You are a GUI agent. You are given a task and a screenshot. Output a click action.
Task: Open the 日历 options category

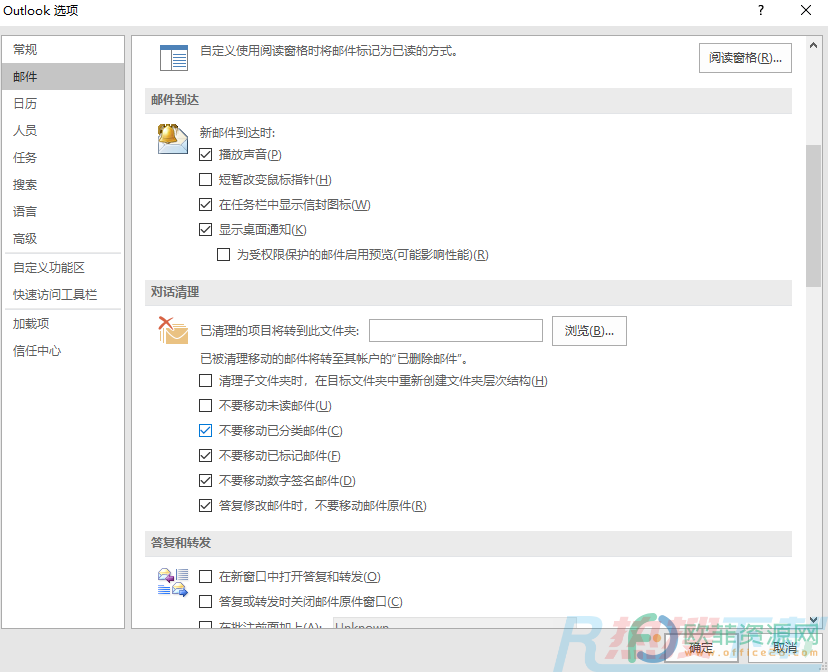pyautogui.click(x=63, y=103)
